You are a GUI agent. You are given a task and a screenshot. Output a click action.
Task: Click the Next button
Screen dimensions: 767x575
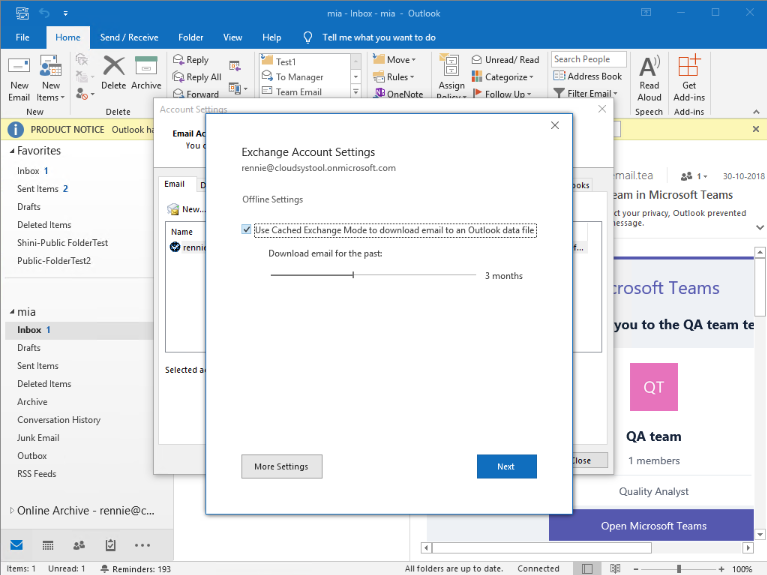[x=506, y=466]
